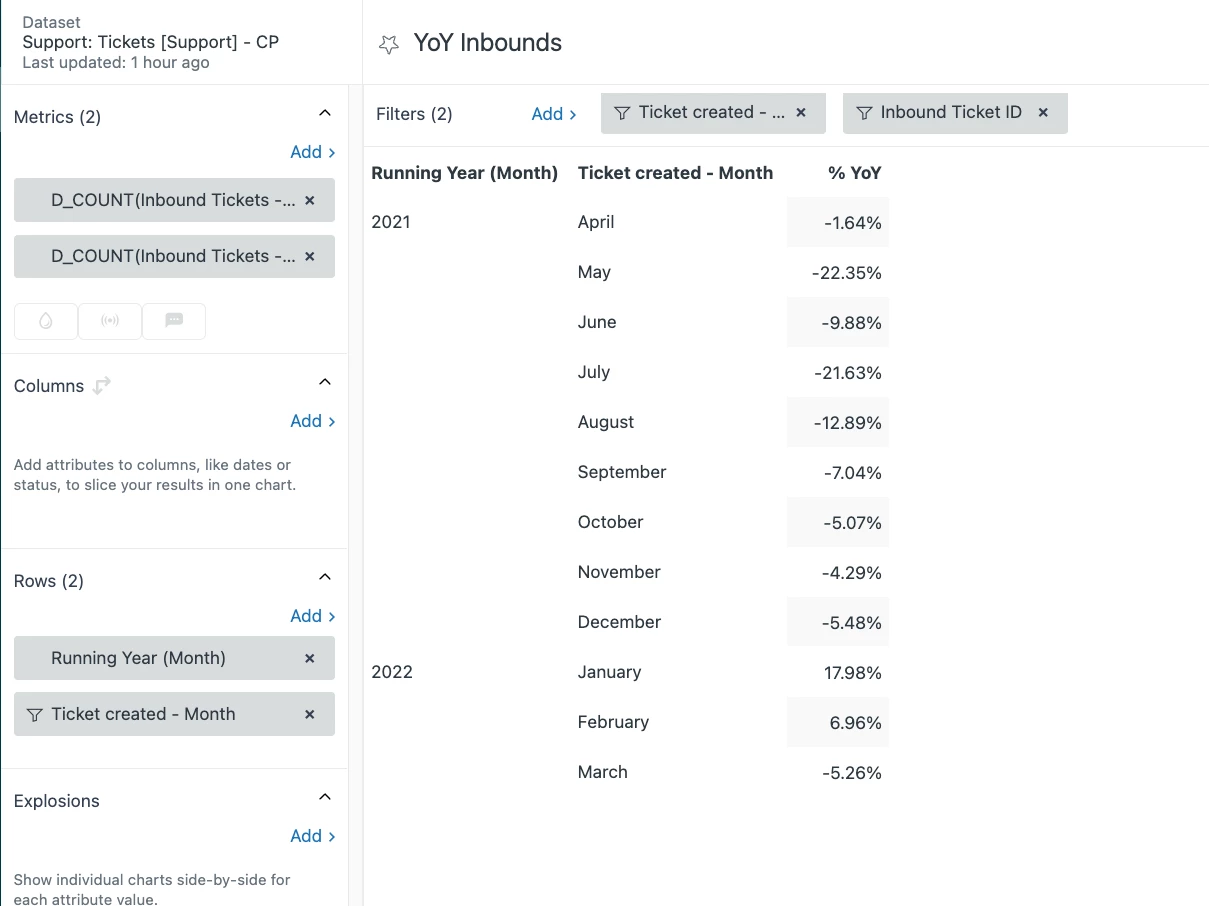Remove Ticket created - Month from Rows
The height and width of the screenshot is (906, 1209).
[x=310, y=714]
